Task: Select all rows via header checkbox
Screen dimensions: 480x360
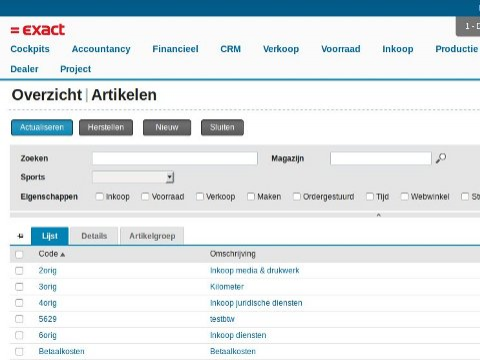Action: tap(19, 255)
